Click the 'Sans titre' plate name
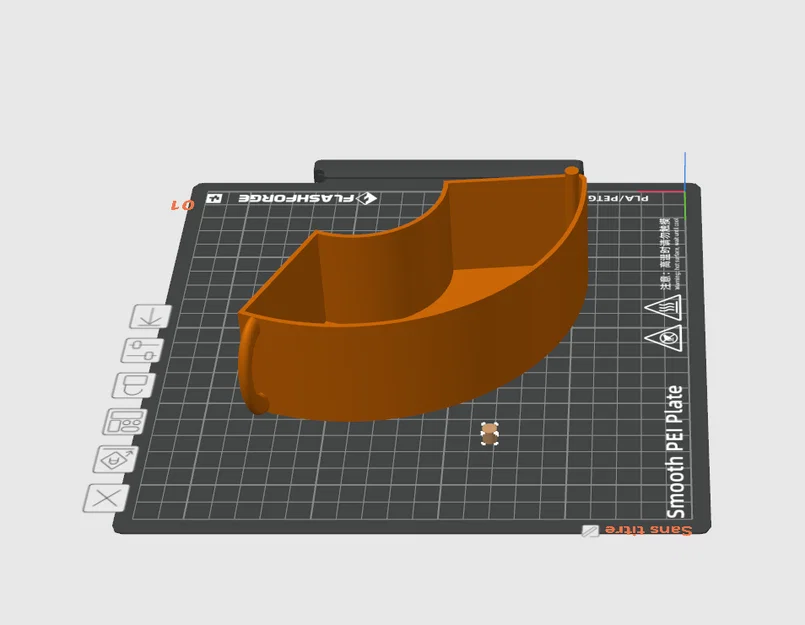 coord(648,530)
